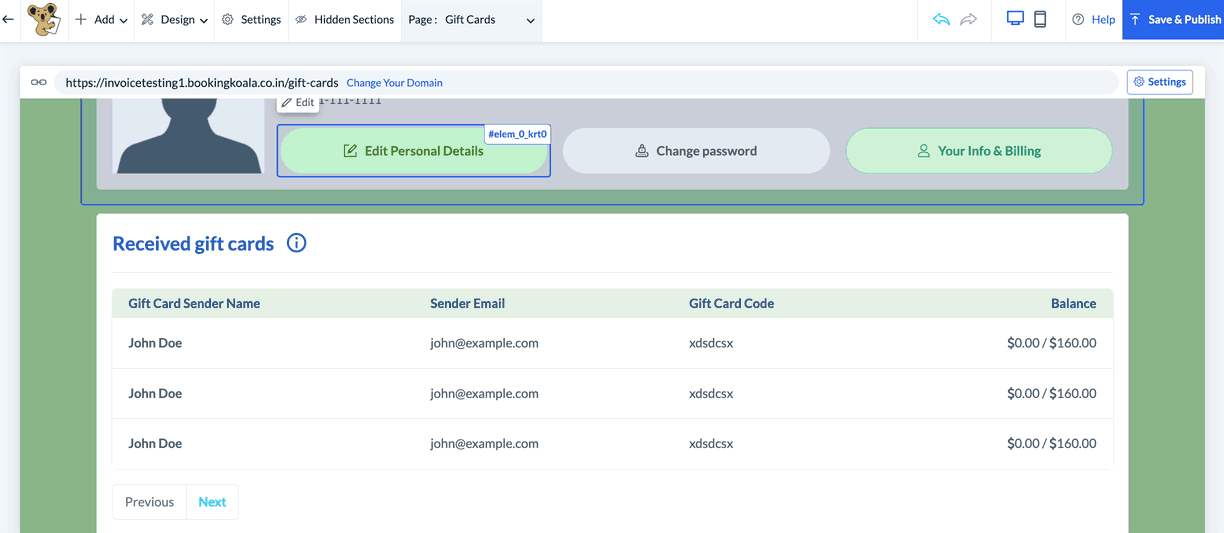Image resolution: width=1224 pixels, height=533 pixels.
Task: Open the Design dropdown menu
Action: [175, 20]
